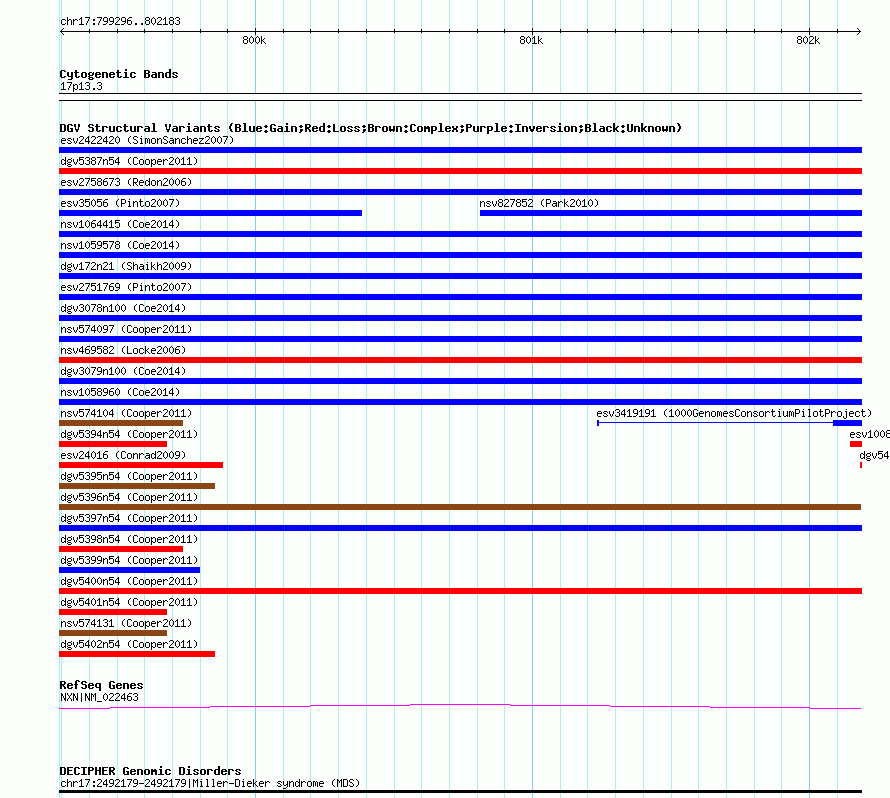Click the 800k ruler tick label
The height and width of the screenshot is (798, 890).
254,40
